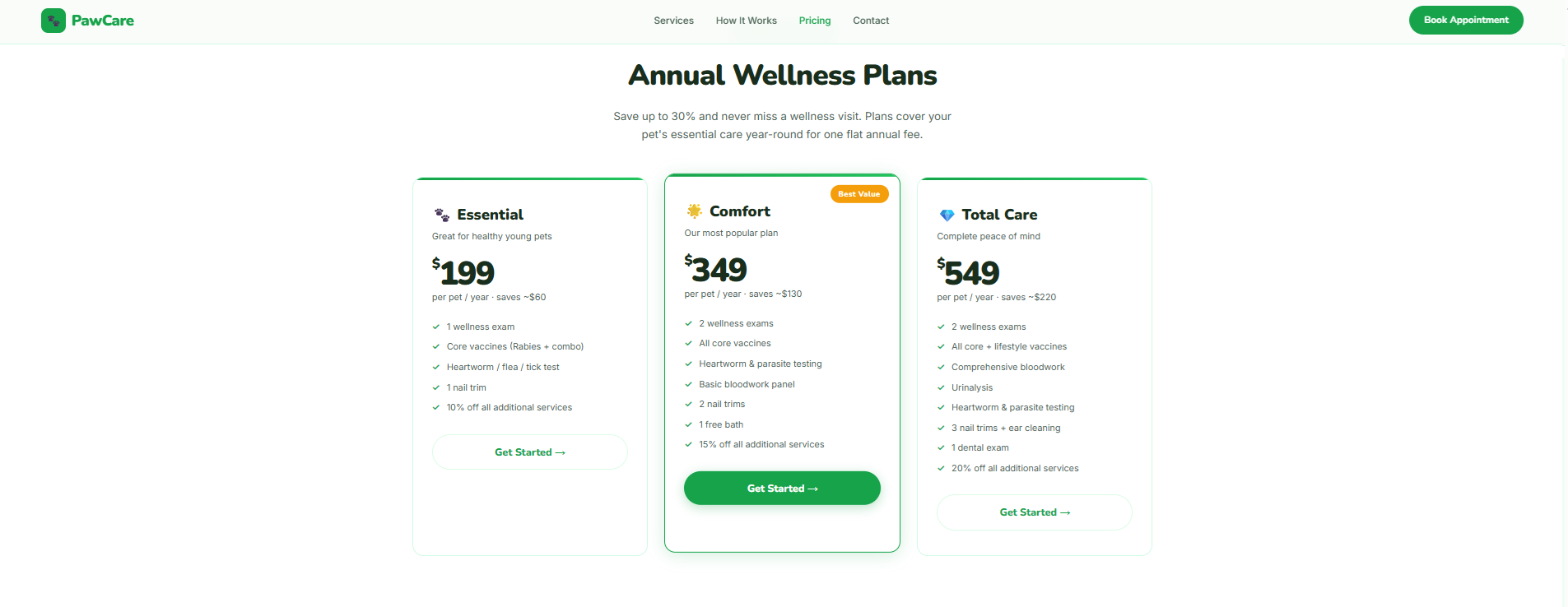The image size is (1568, 607).
Task: Select the diamond icon on Total Care plan
Action: click(947, 214)
